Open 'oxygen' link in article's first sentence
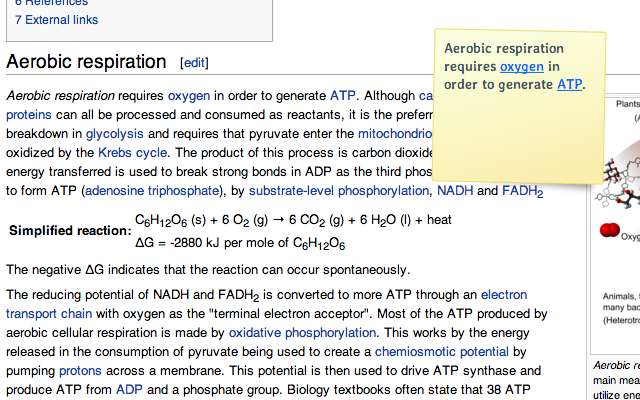 188,96
